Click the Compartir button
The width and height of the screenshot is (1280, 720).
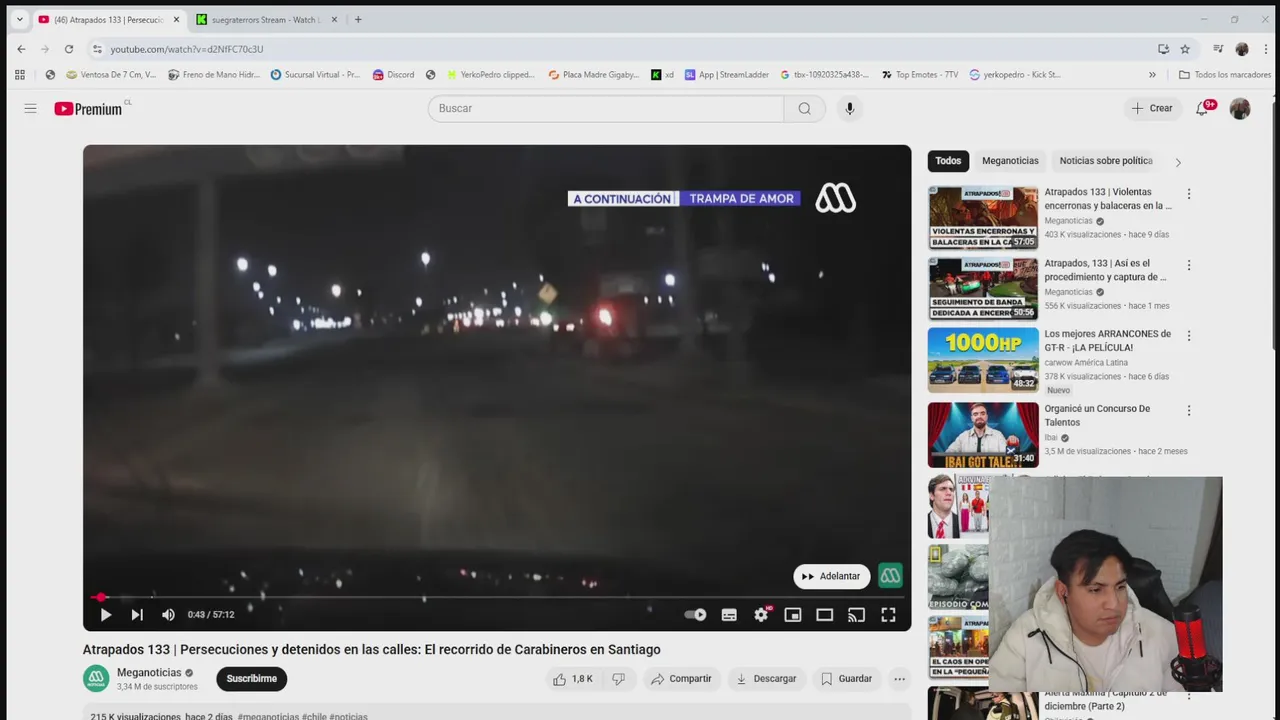coord(681,679)
